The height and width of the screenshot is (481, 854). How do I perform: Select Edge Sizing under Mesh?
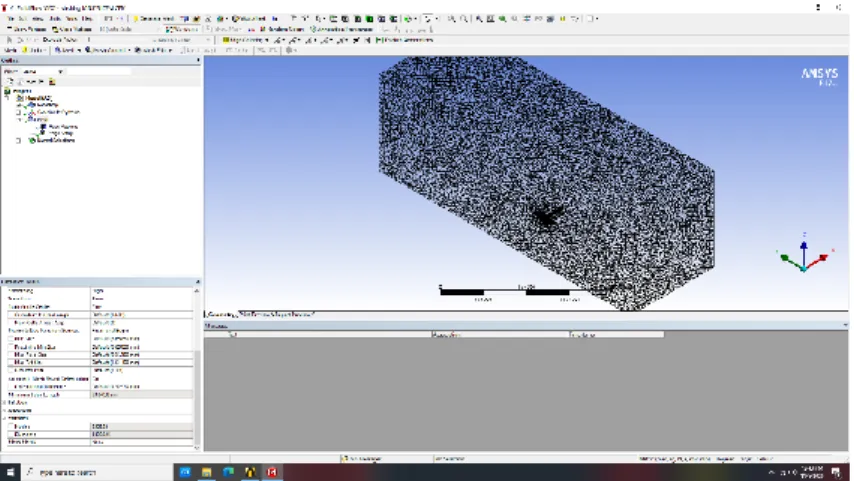(61, 133)
